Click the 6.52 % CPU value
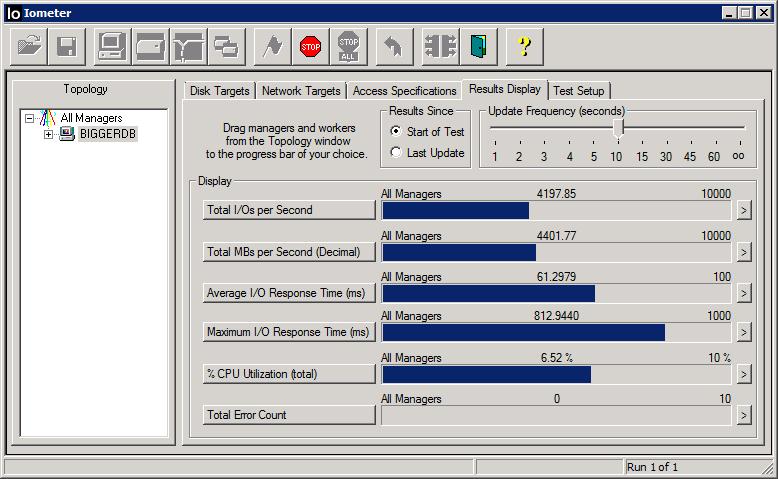 [x=556, y=357]
